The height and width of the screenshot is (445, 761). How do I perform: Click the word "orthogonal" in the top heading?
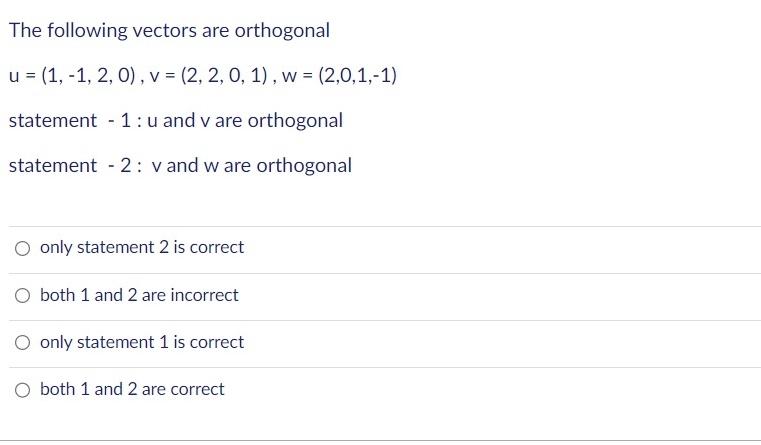282,30
